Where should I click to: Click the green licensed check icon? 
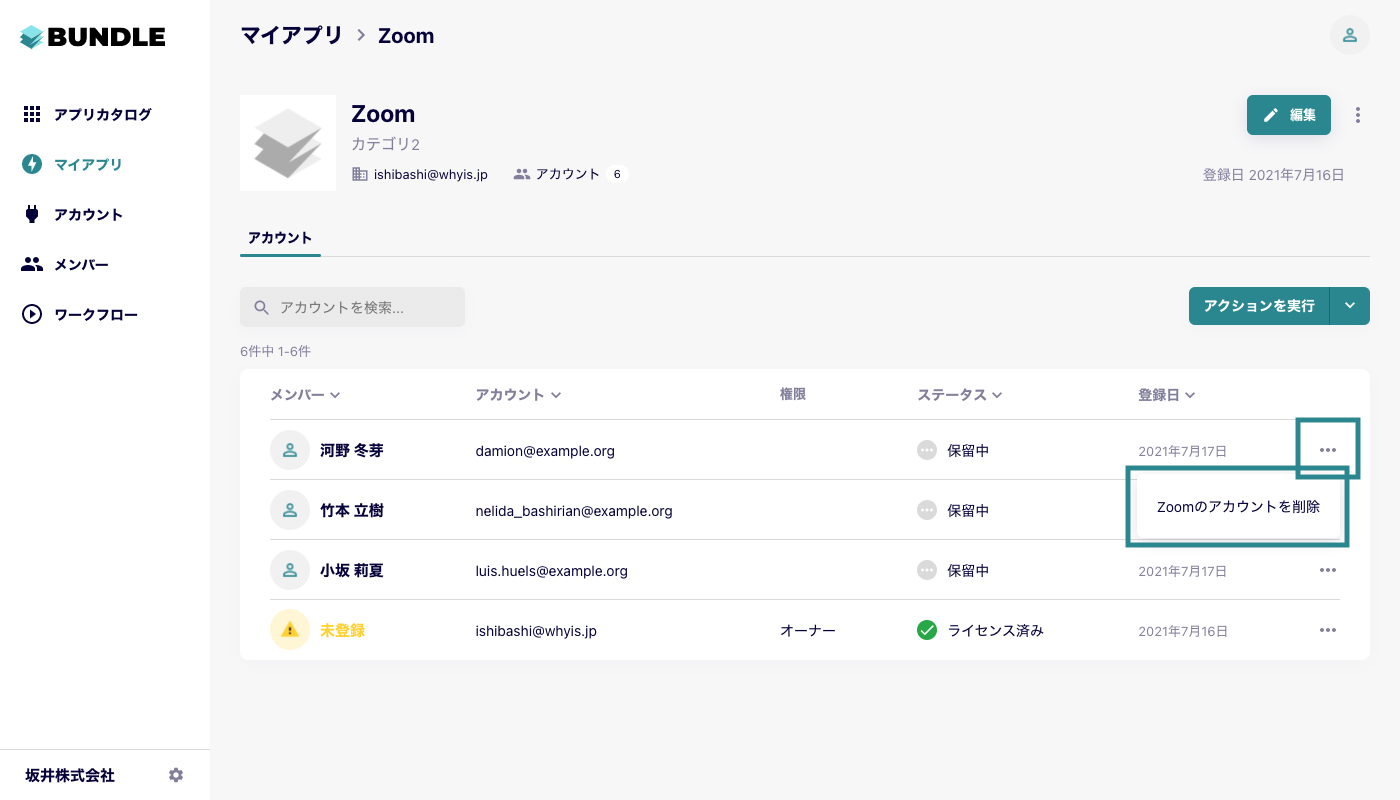coord(927,630)
